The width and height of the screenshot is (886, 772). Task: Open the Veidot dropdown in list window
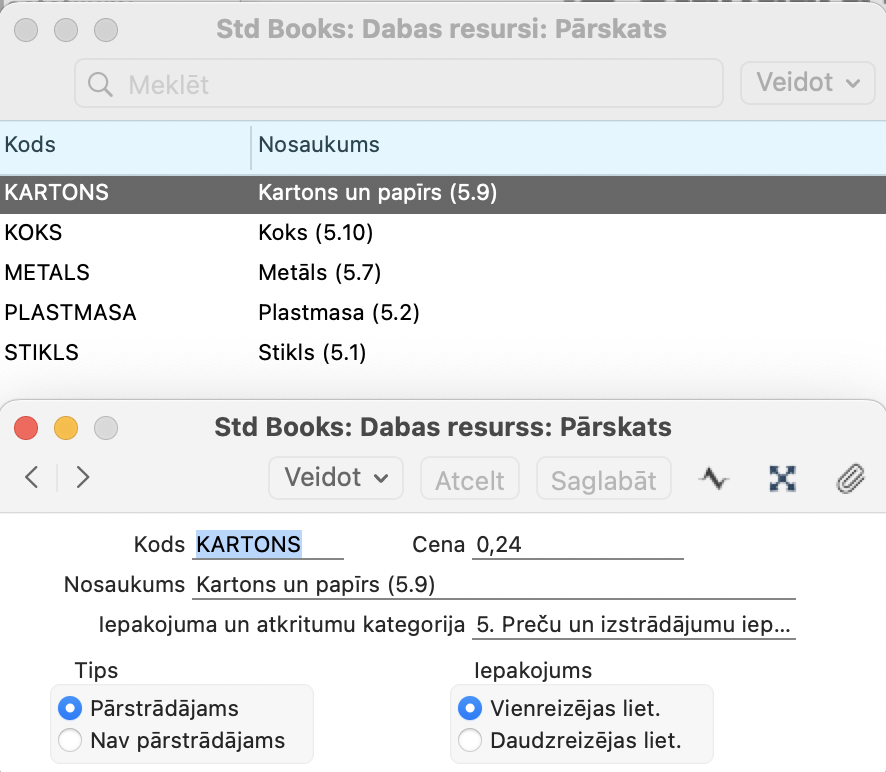click(x=807, y=83)
